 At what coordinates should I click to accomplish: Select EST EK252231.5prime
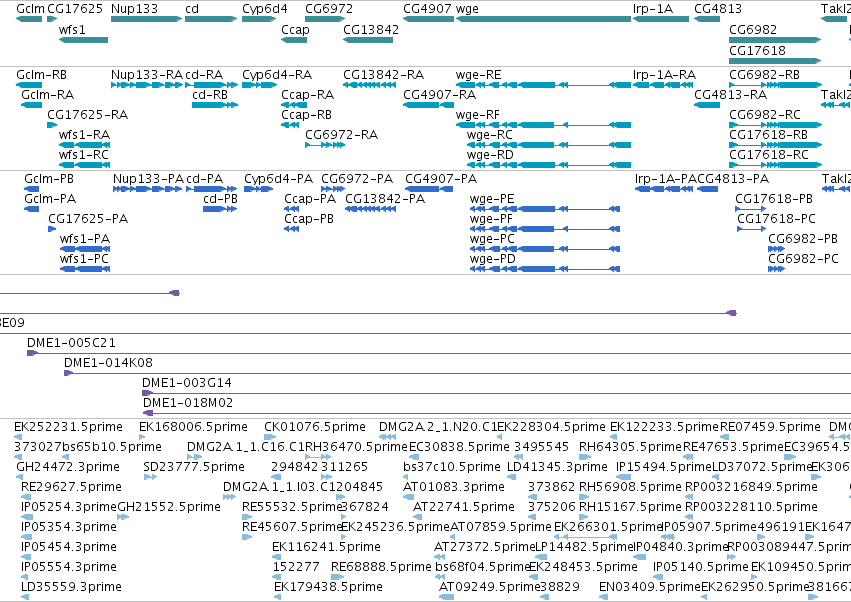pyautogui.click(x=18, y=437)
